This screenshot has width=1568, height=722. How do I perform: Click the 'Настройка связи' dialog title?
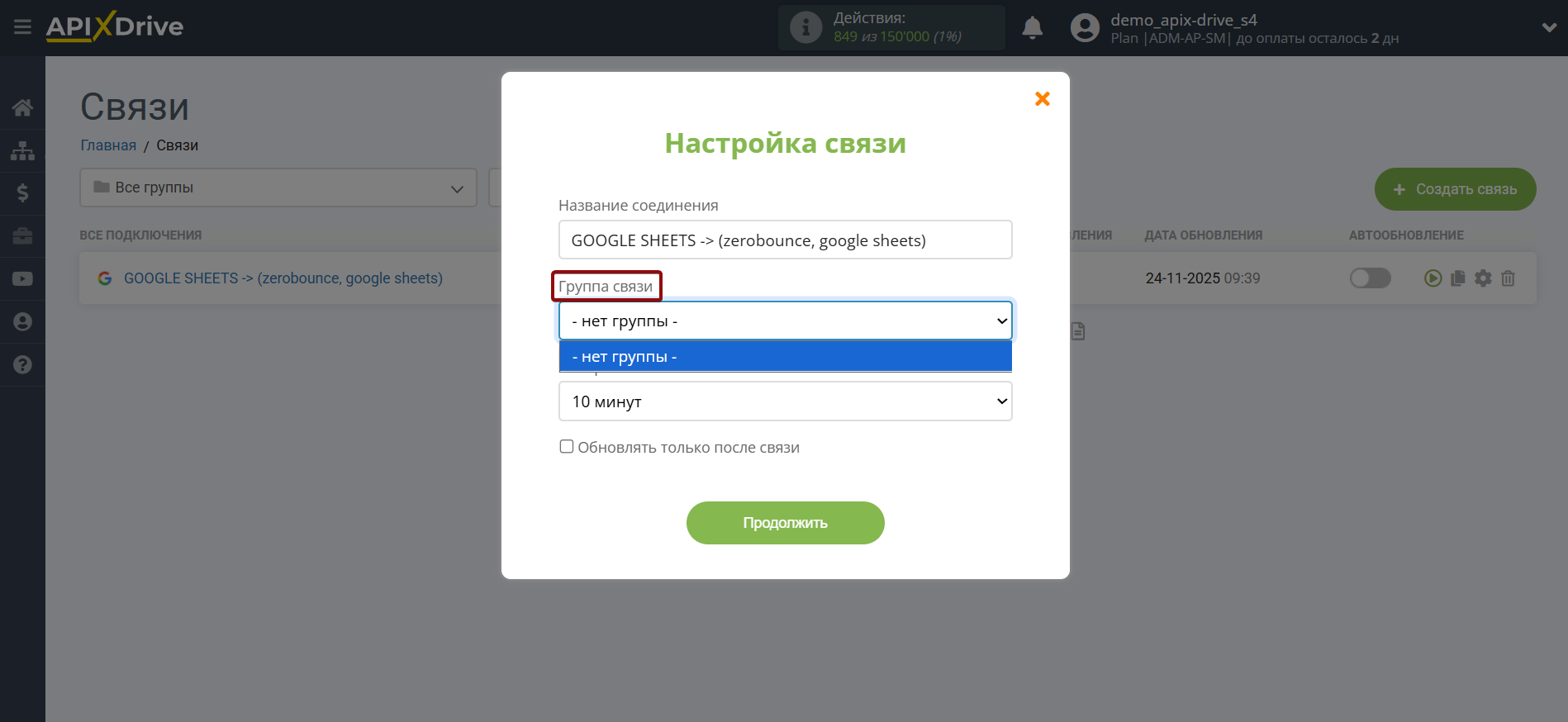coord(785,144)
